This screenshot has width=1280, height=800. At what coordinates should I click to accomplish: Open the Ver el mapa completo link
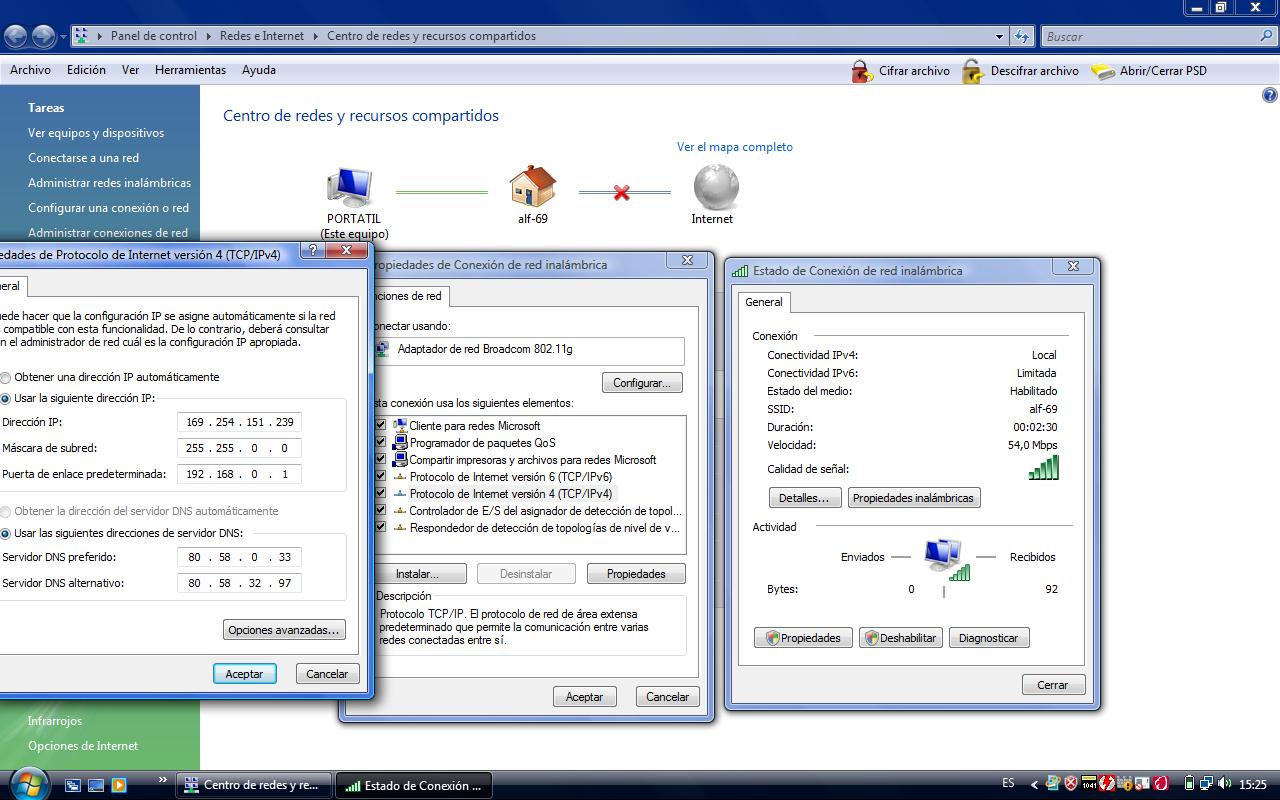point(734,147)
